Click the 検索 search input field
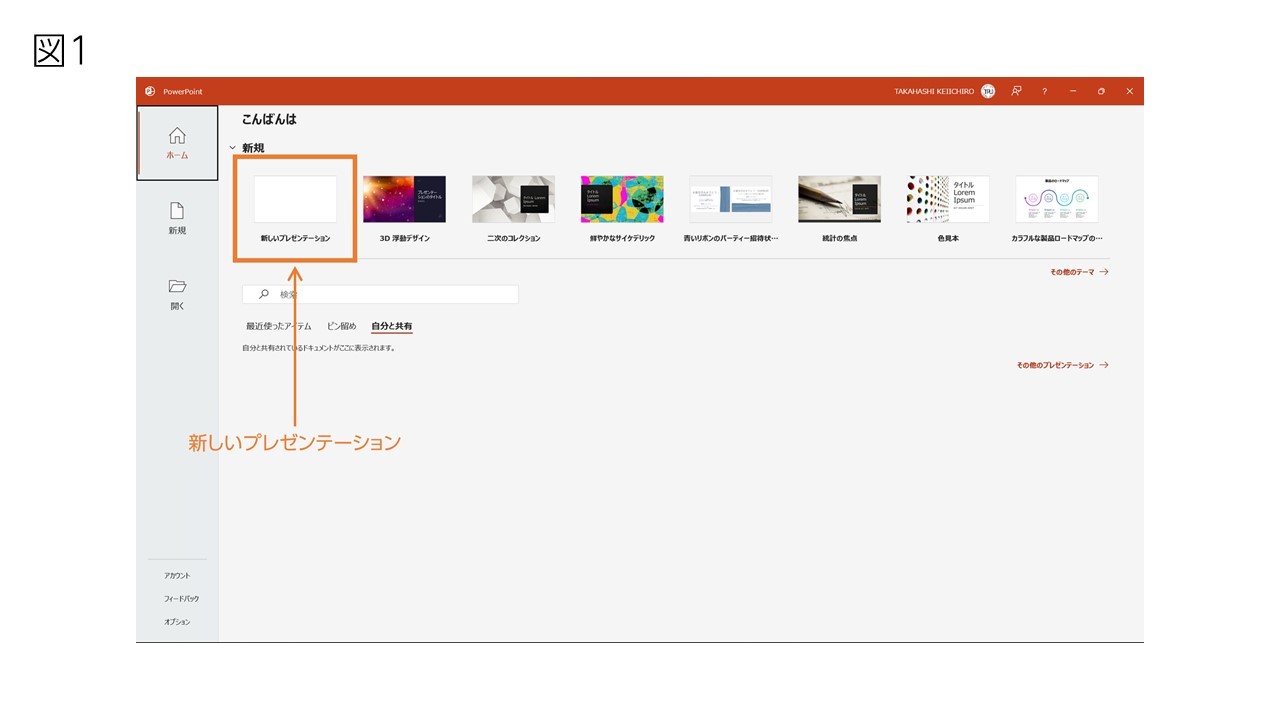The width and height of the screenshot is (1280, 720). tap(381, 294)
